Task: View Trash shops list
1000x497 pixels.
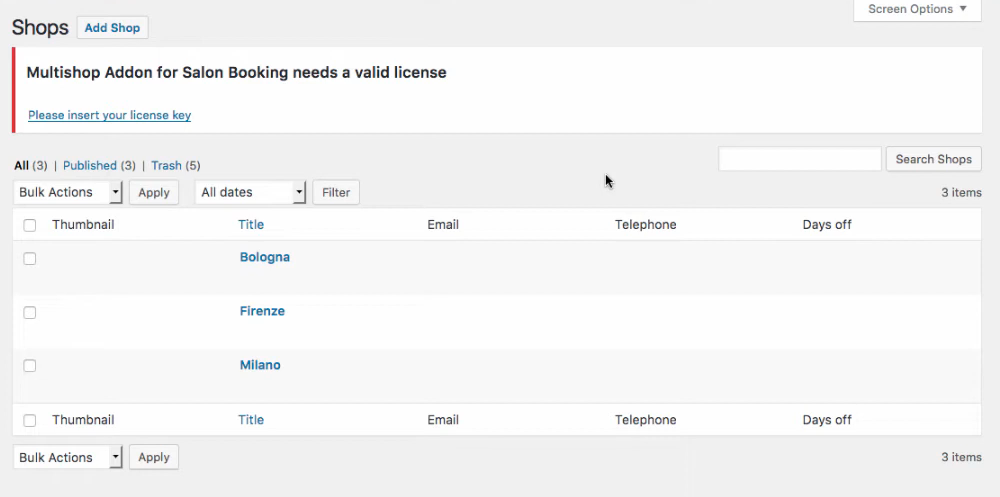Action: pyautogui.click(x=166, y=166)
